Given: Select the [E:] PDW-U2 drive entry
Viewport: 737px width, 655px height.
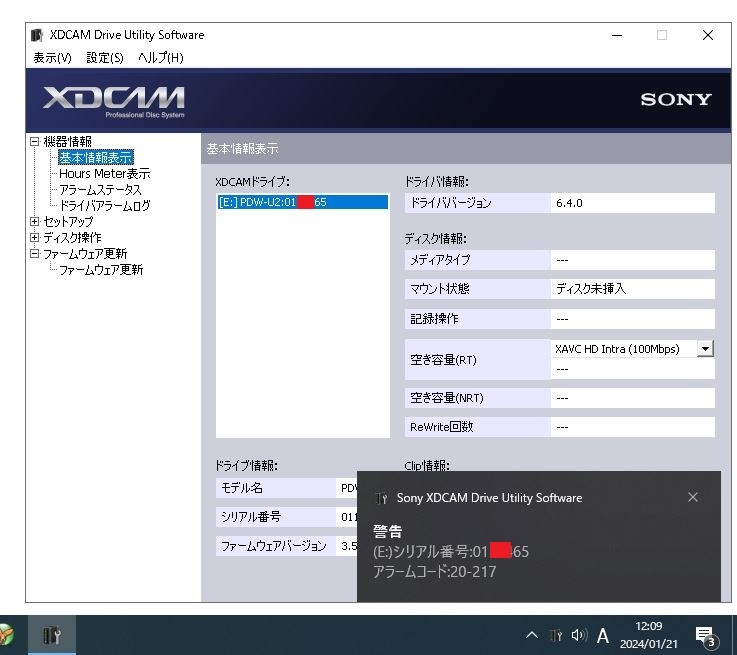Looking at the screenshot, I should pos(303,202).
